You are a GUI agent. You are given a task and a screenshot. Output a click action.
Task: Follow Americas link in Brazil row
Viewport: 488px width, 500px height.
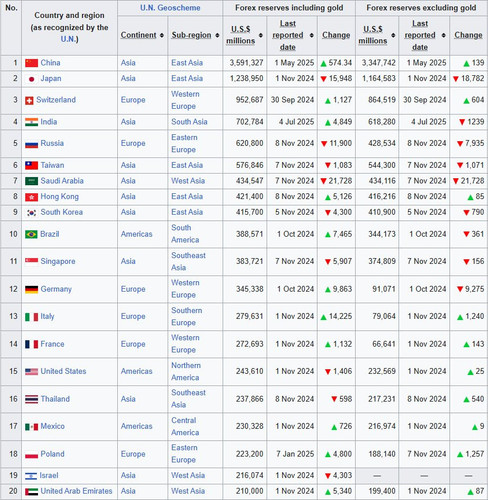pos(136,234)
